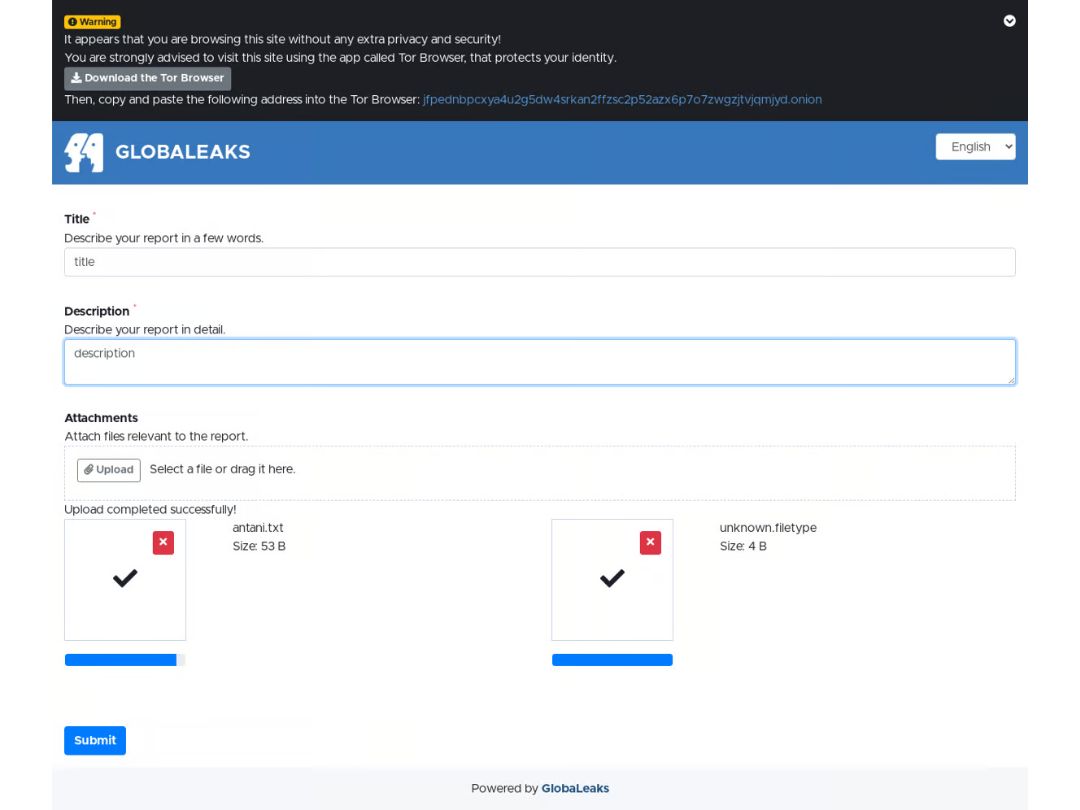This screenshot has width=1080, height=810.
Task: Click the checkmark thumbnail for unknown.filetype
Action: [x=612, y=579]
